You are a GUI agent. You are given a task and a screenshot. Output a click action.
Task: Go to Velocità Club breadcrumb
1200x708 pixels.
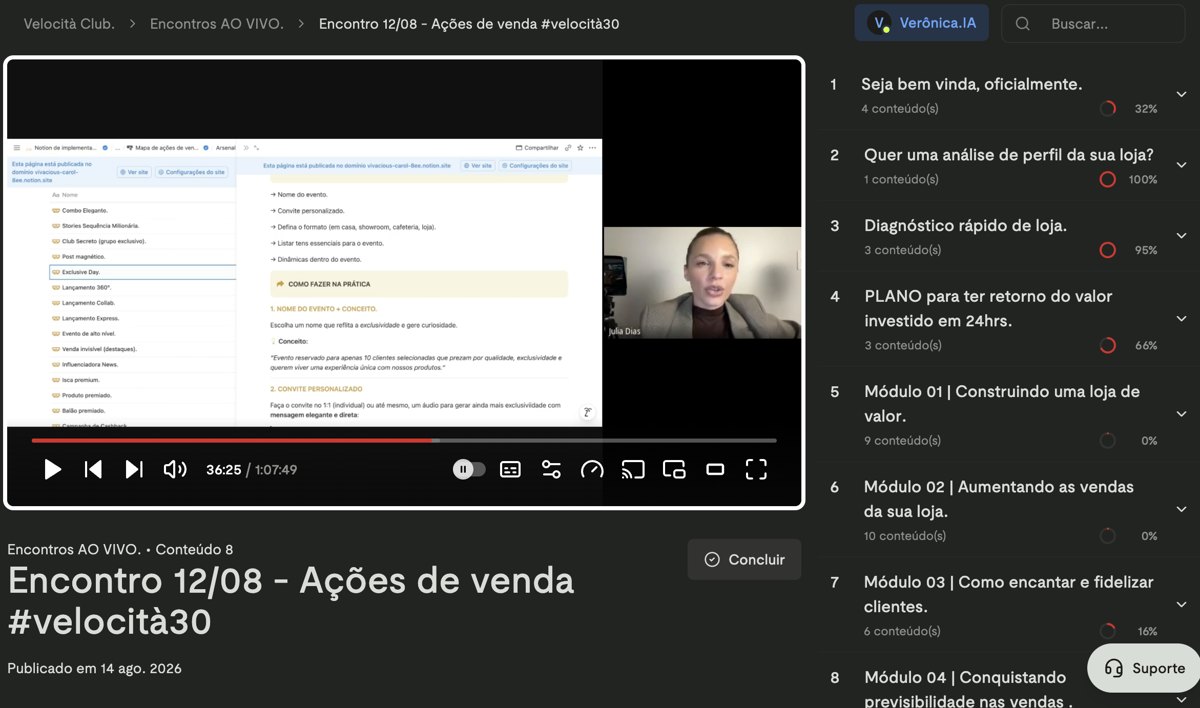coord(69,23)
